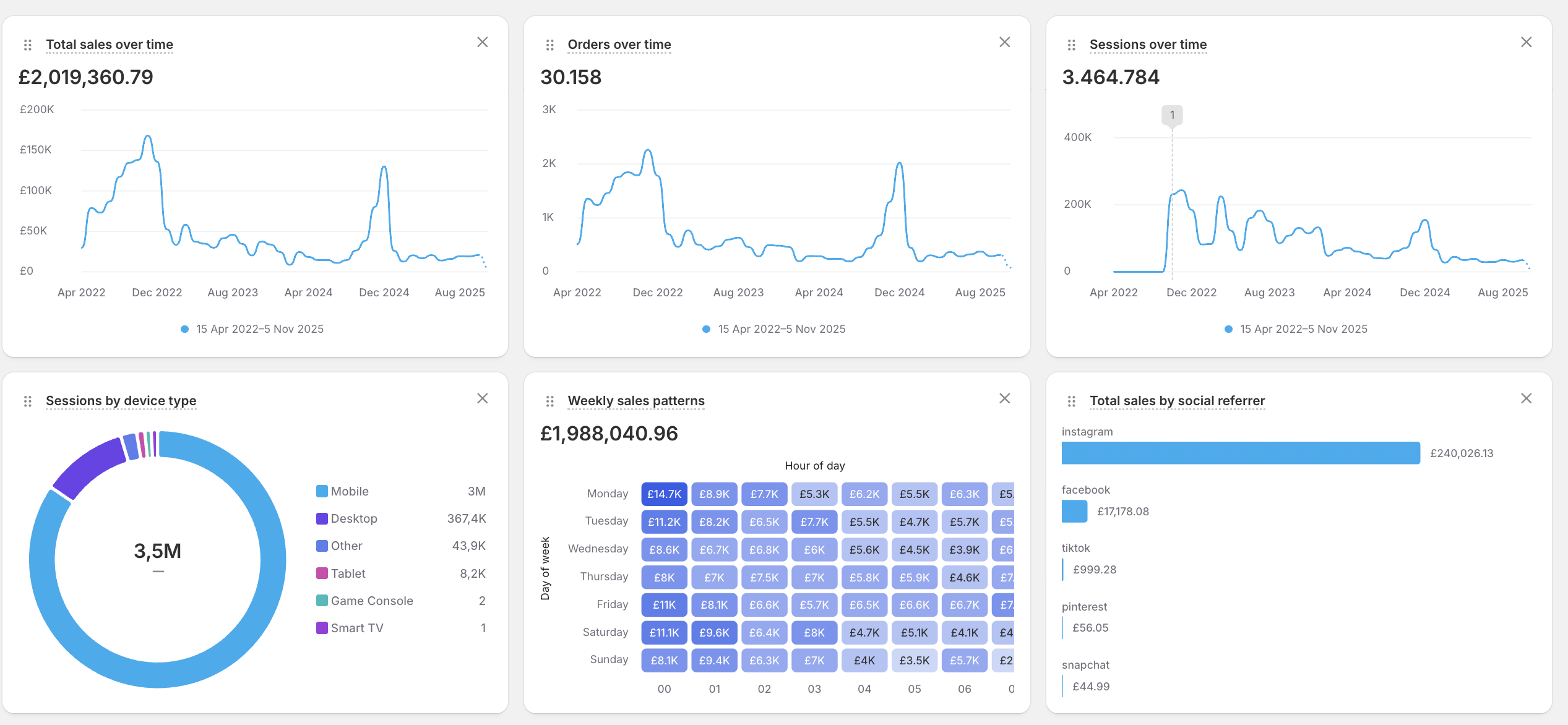
Task: Click drag handle on Total sales by social referrer
Action: pyautogui.click(x=1071, y=401)
